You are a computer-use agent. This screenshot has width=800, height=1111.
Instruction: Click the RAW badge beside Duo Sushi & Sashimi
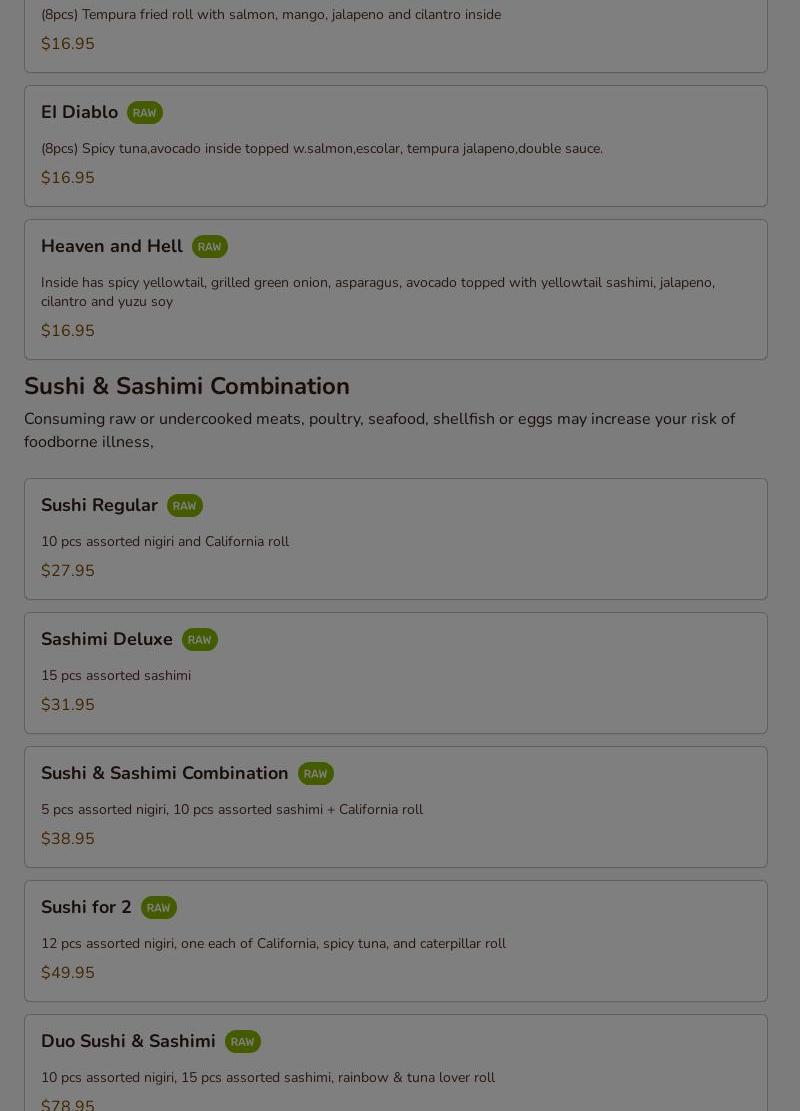pos(243,1042)
